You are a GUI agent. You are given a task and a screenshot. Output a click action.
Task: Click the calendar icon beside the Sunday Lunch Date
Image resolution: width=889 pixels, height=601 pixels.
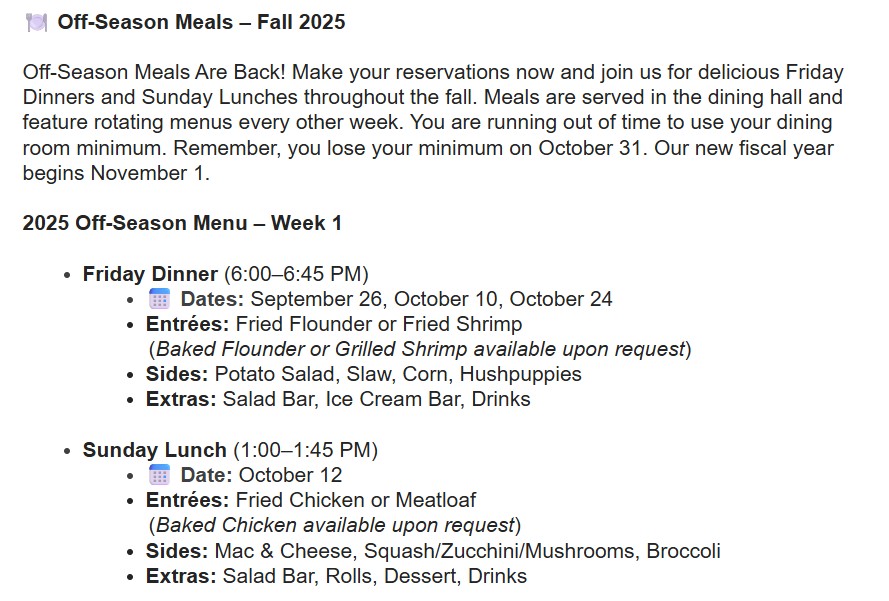(x=159, y=475)
